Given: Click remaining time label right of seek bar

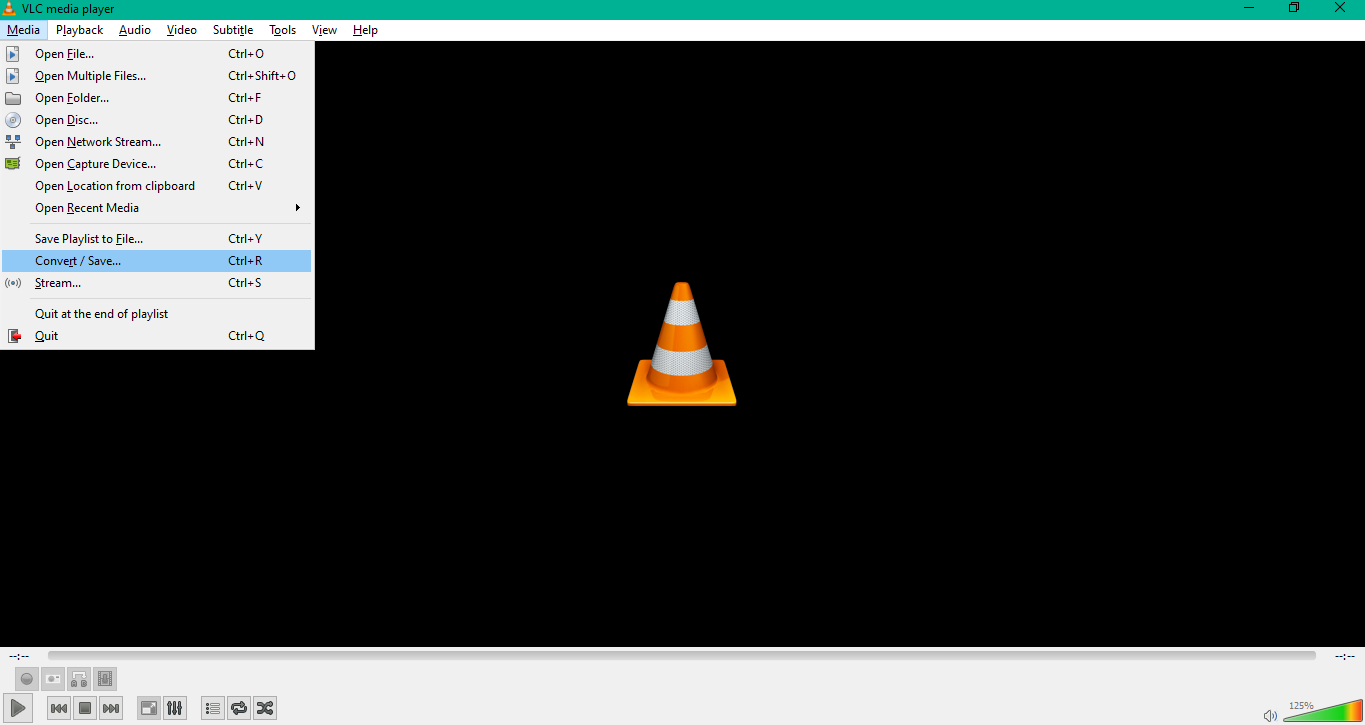Looking at the screenshot, I should 1345,656.
